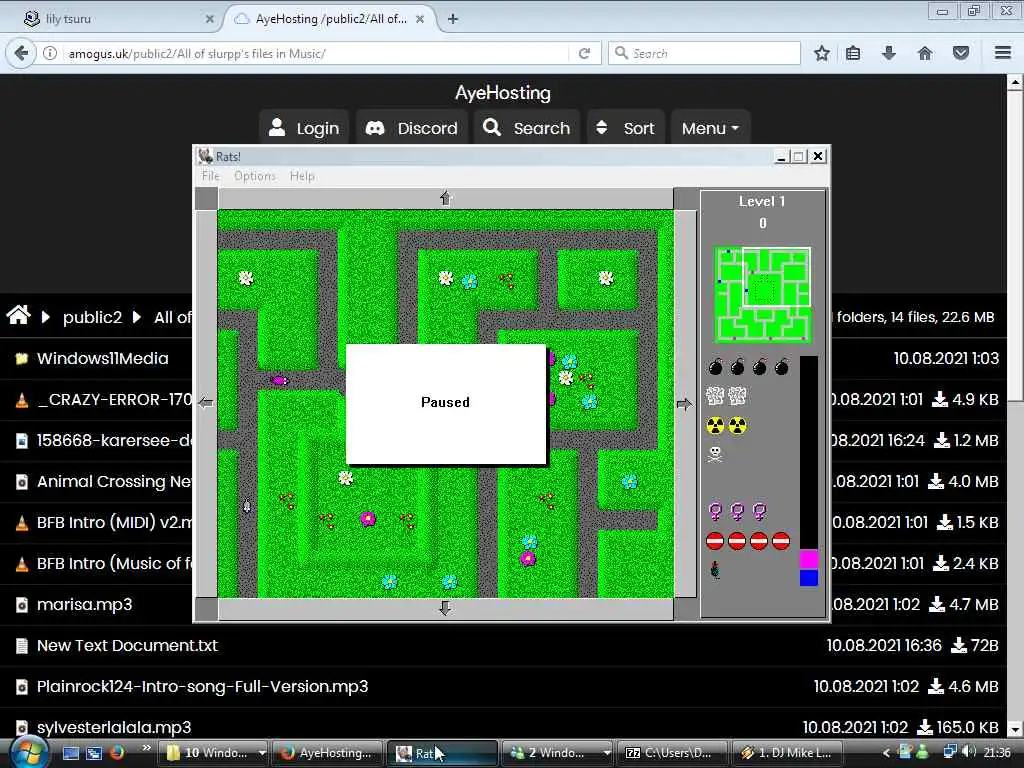Select the leftmost radiation symbol item in Rats
This screenshot has width=1024, height=768.
[x=716, y=426]
